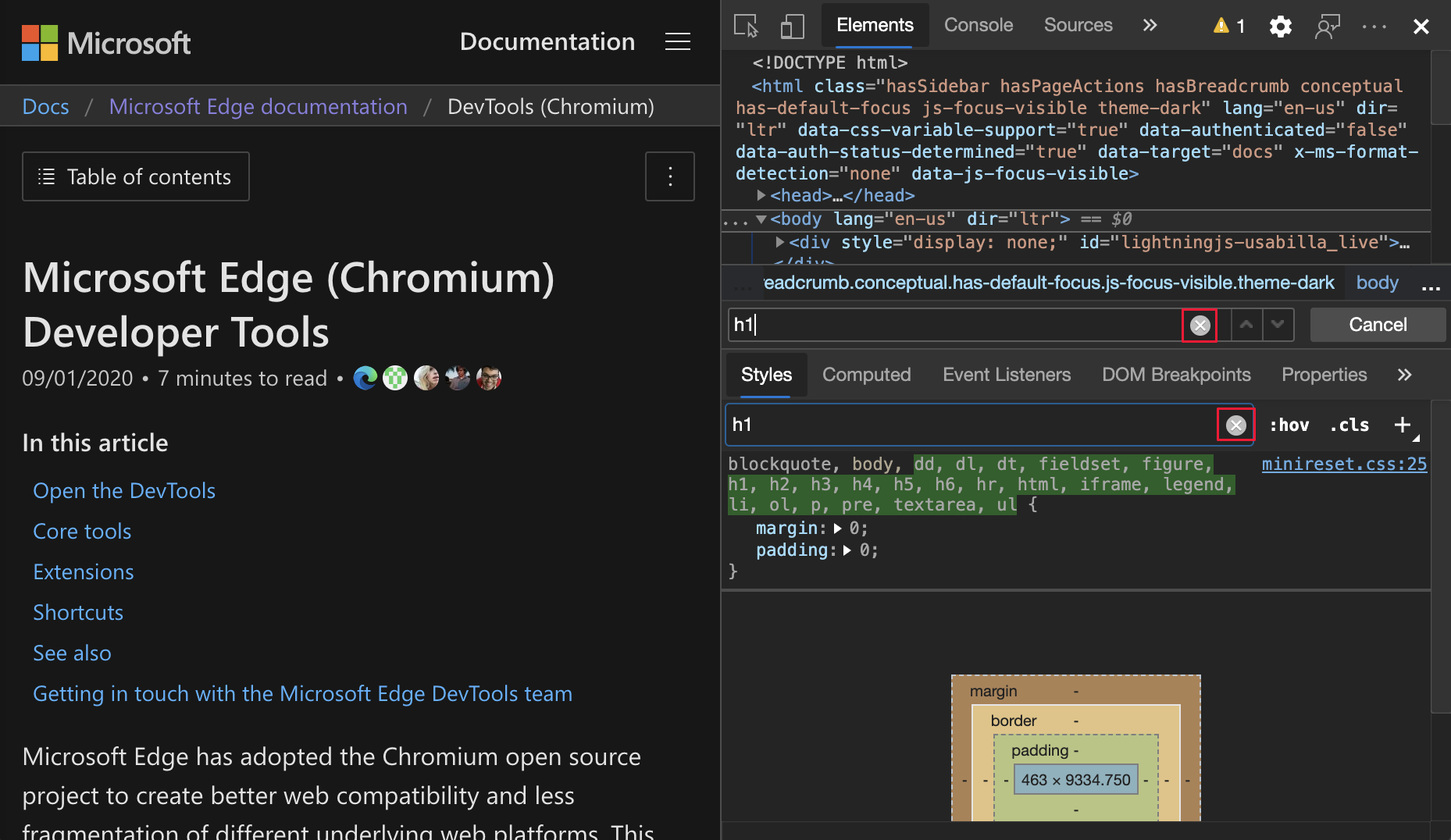Open Getting in touch with DevTools team link
This screenshot has height=840, width=1451.
click(302, 693)
